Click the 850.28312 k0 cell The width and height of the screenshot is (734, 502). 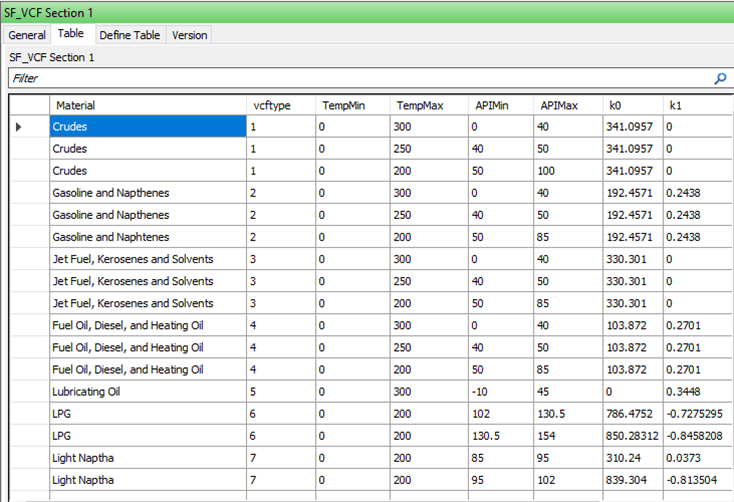pos(633,436)
